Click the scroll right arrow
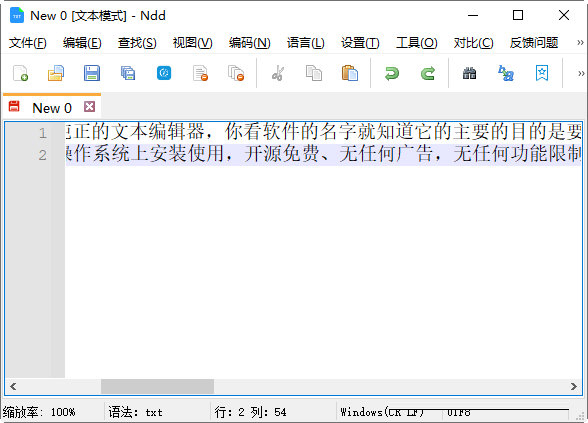588x423 pixels. (x=574, y=386)
